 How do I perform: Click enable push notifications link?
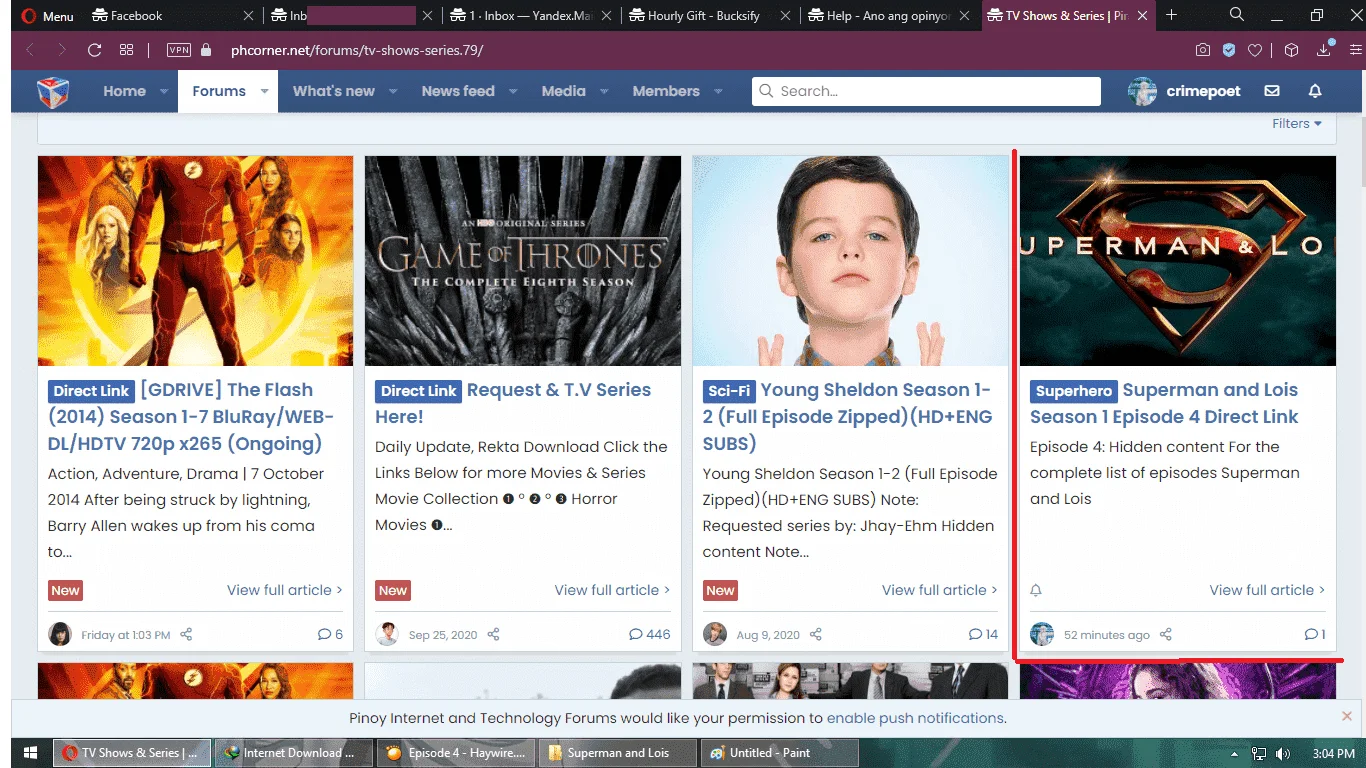915,718
